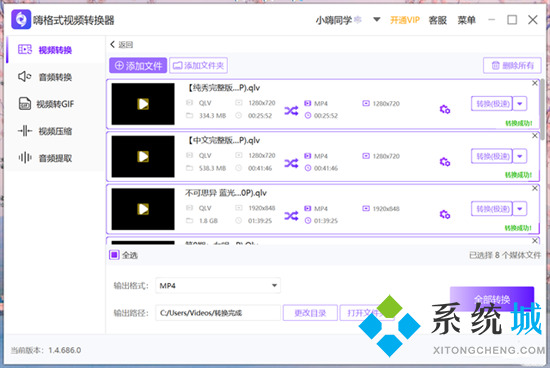Click shuffle convert icon in 纯秀完整版 row

pyautogui.click(x=291, y=111)
